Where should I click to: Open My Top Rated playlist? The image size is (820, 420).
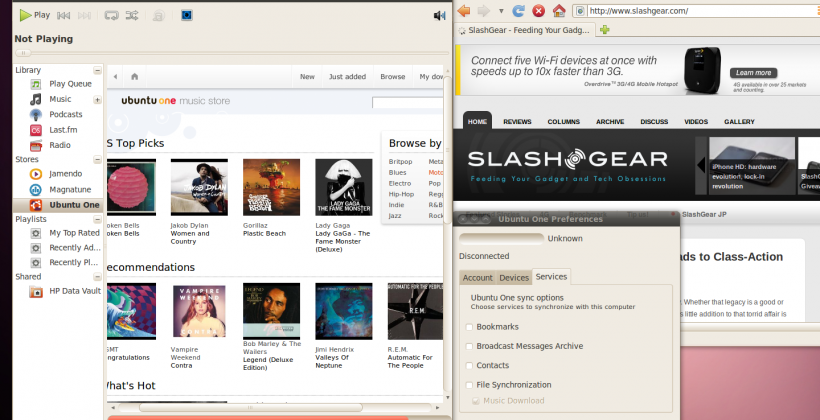(x=74, y=233)
